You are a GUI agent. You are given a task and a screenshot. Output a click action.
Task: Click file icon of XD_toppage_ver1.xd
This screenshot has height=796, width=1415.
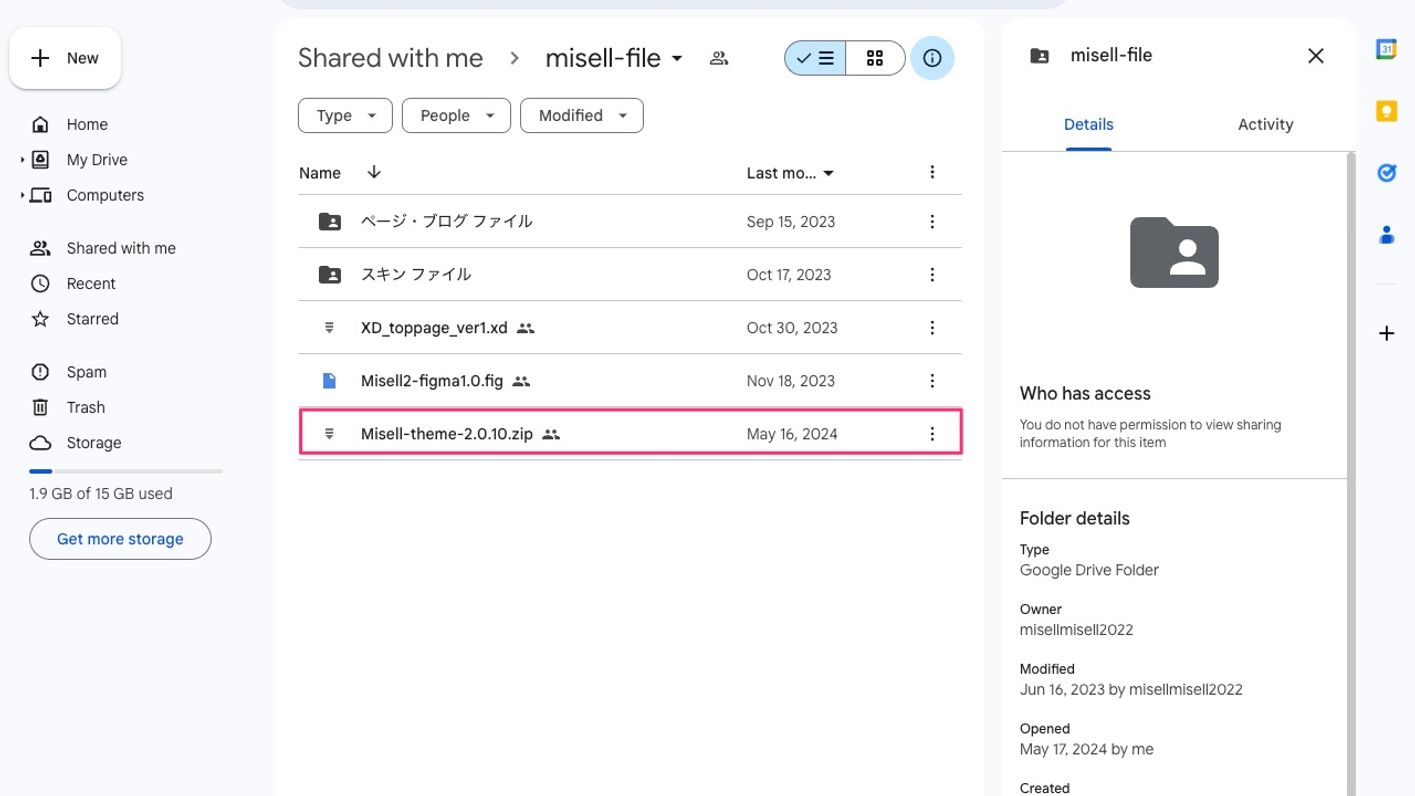coord(329,328)
